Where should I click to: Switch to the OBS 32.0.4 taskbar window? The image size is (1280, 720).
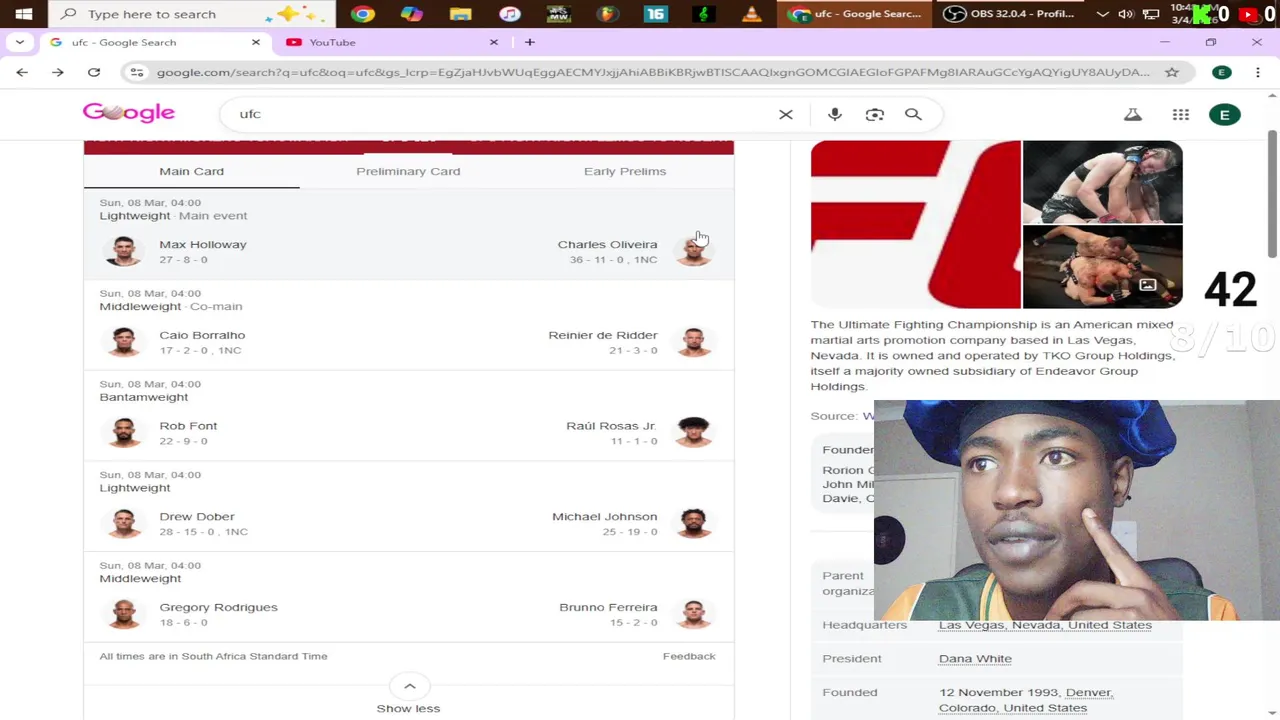click(x=1010, y=14)
